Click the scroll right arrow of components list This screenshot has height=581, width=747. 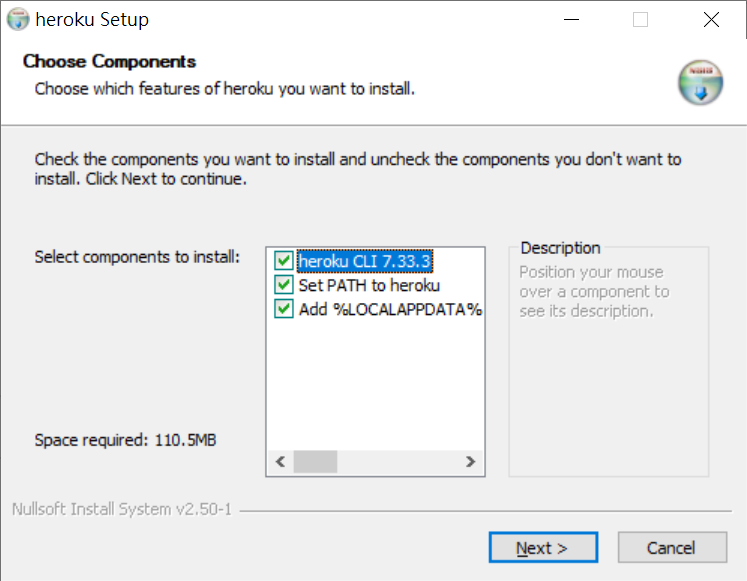coord(470,462)
